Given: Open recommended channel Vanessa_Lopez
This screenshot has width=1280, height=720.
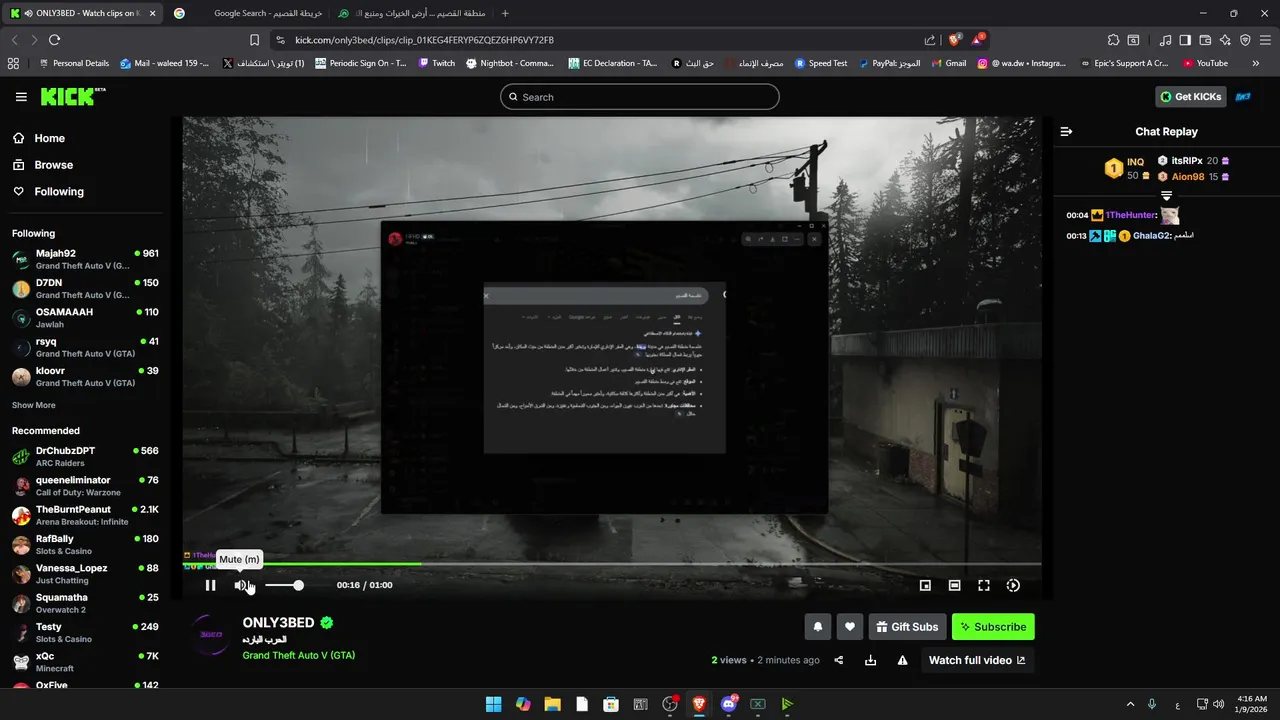Looking at the screenshot, I should pyautogui.click(x=85, y=574).
